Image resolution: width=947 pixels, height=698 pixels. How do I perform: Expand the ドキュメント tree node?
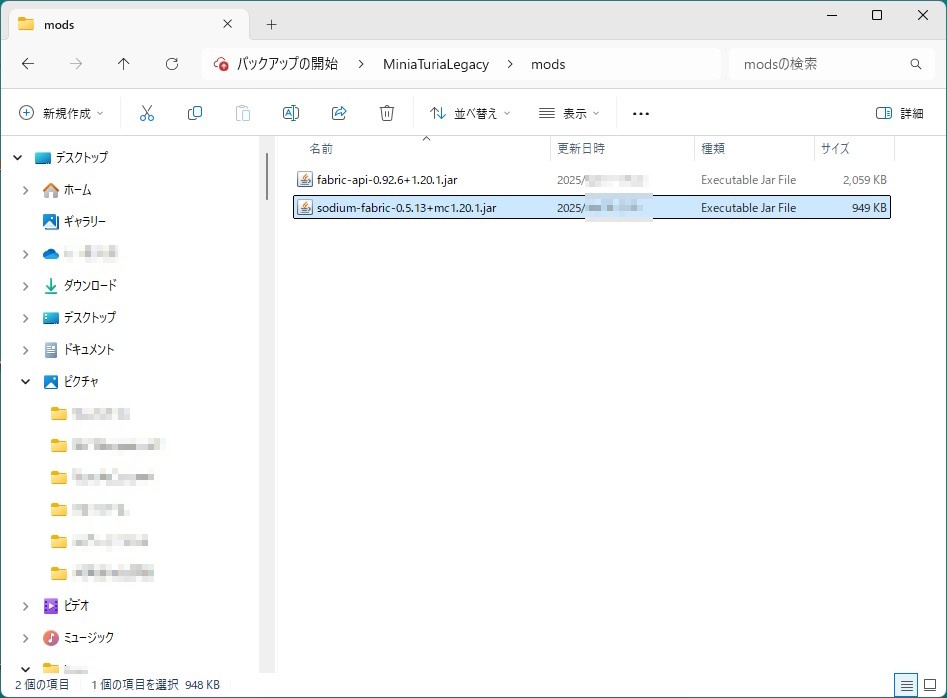point(25,350)
